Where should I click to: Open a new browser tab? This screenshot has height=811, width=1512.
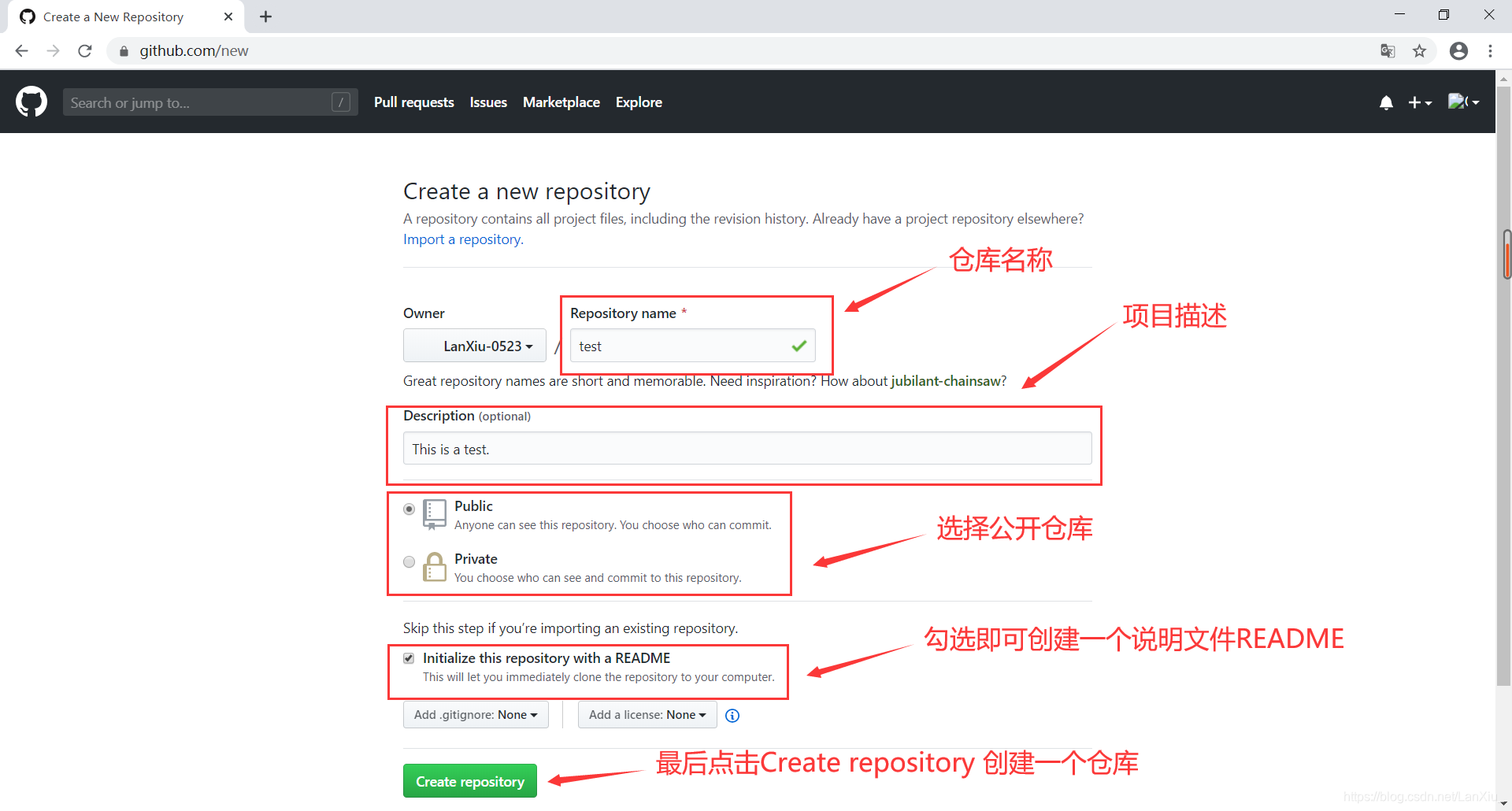[x=266, y=17]
